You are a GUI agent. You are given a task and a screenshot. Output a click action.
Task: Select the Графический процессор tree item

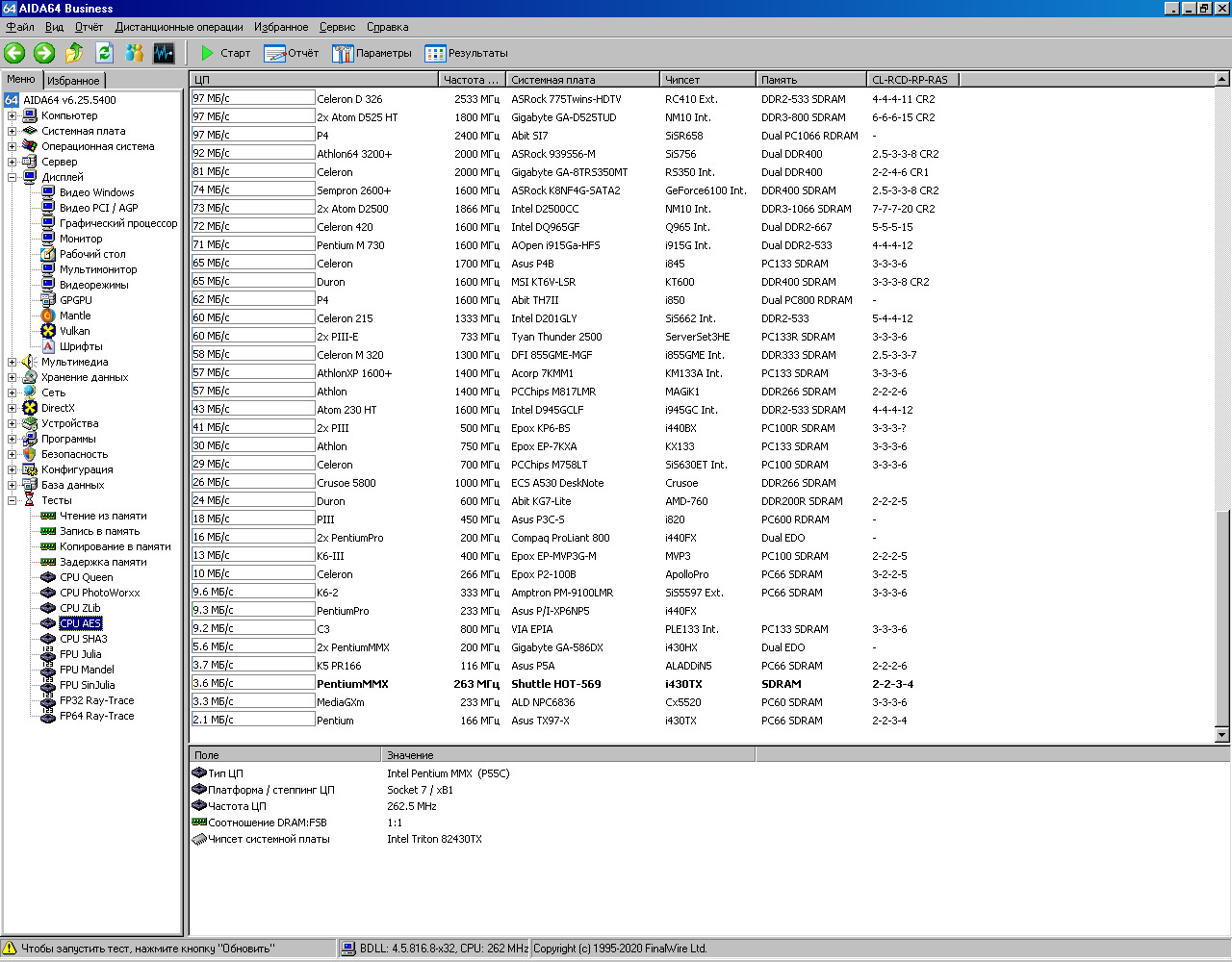coord(118,223)
